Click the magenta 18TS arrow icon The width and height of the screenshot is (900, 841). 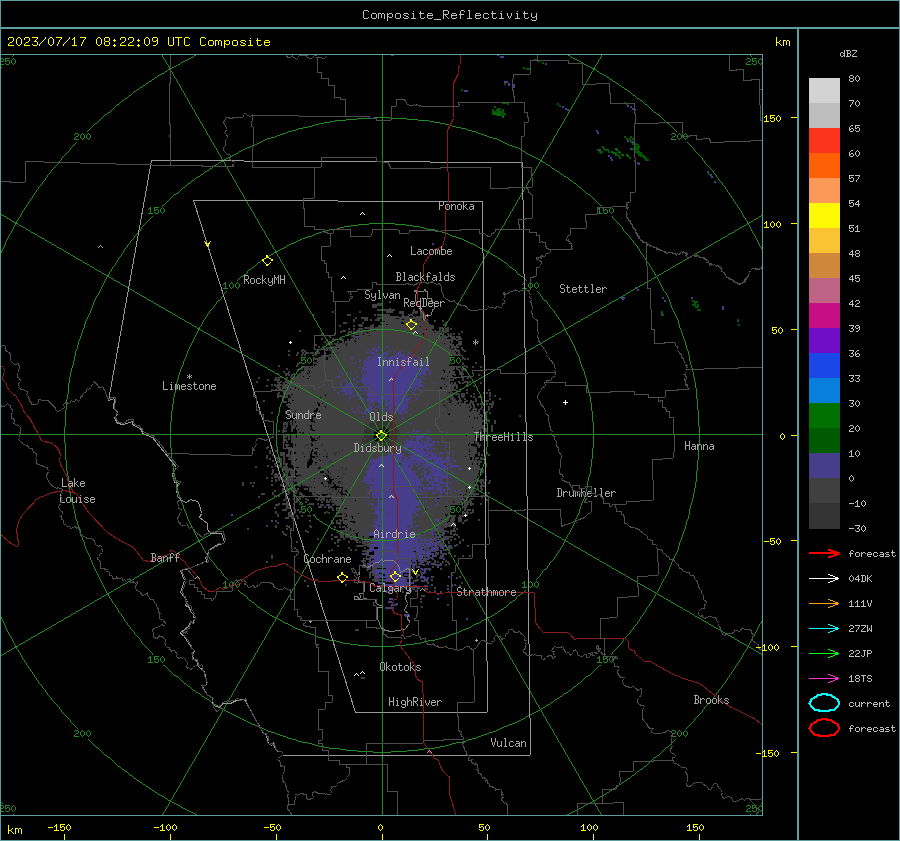824,679
